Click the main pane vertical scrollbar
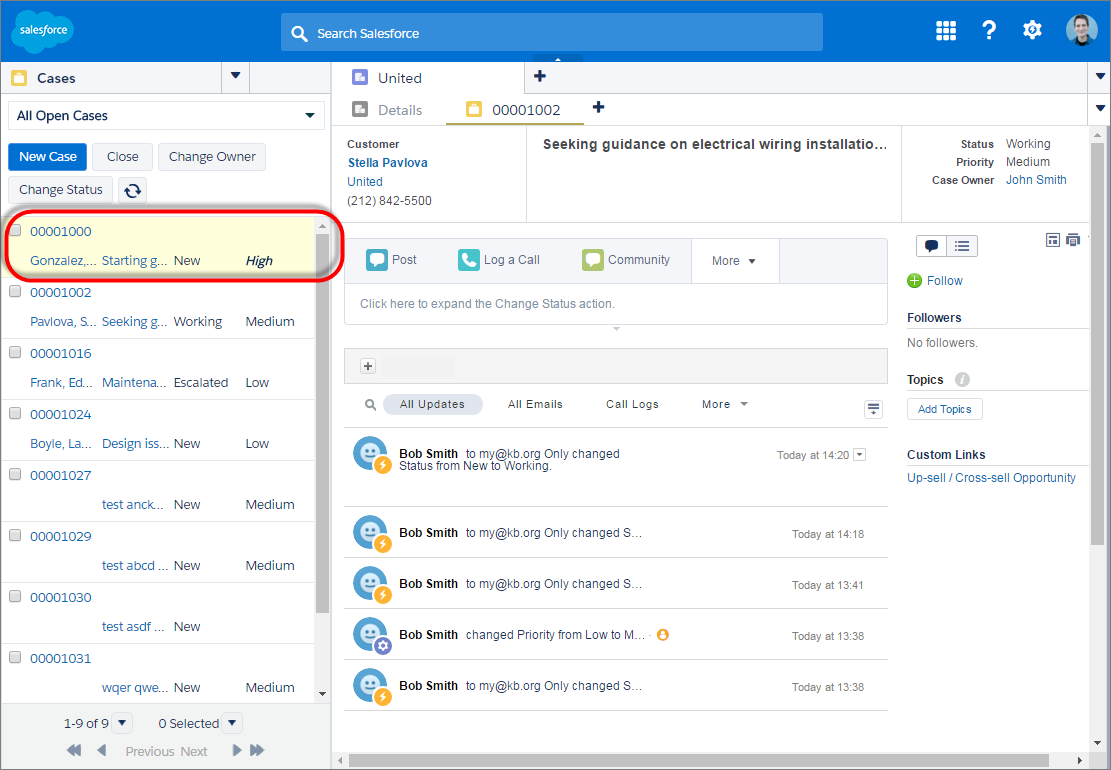Viewport: 1111px width, 770px height. coord(1098,343)
